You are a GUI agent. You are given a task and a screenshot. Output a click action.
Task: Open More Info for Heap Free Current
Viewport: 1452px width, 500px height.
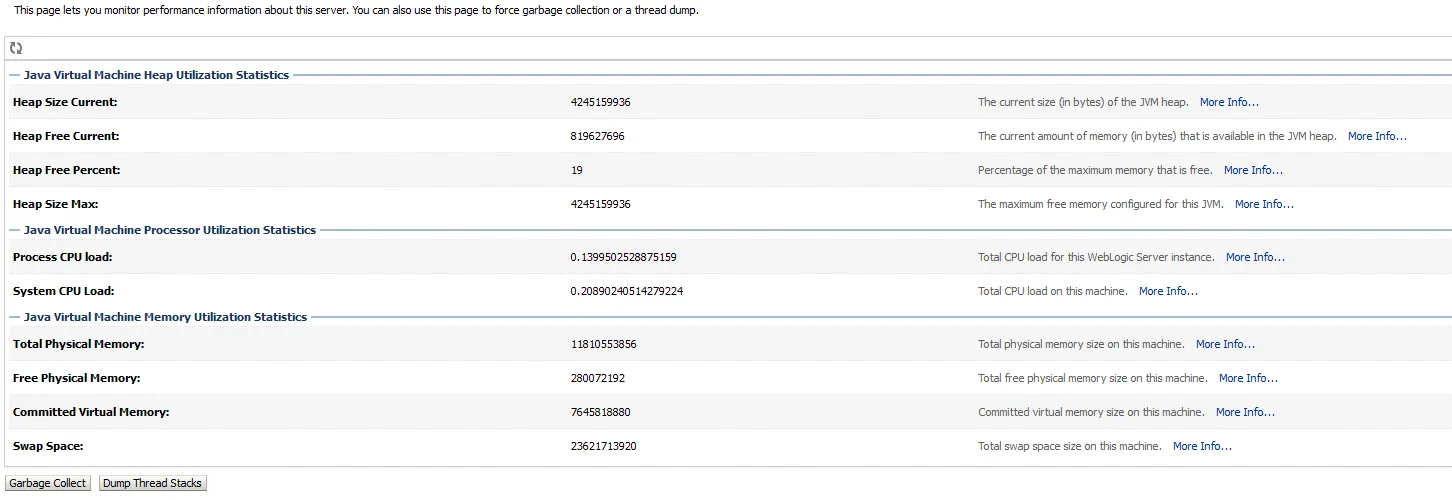[x=1377, y=136]
